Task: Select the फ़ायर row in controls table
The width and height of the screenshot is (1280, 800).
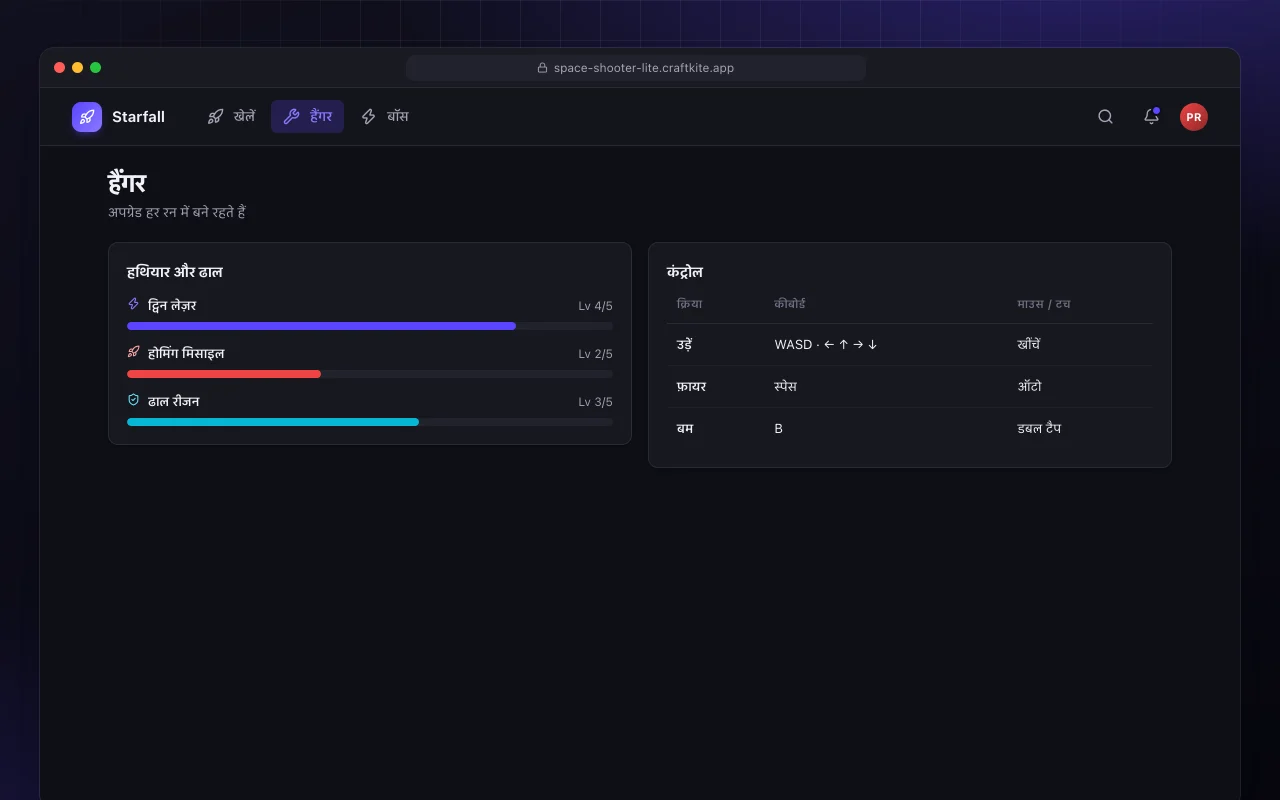Action: pos(910,386)
